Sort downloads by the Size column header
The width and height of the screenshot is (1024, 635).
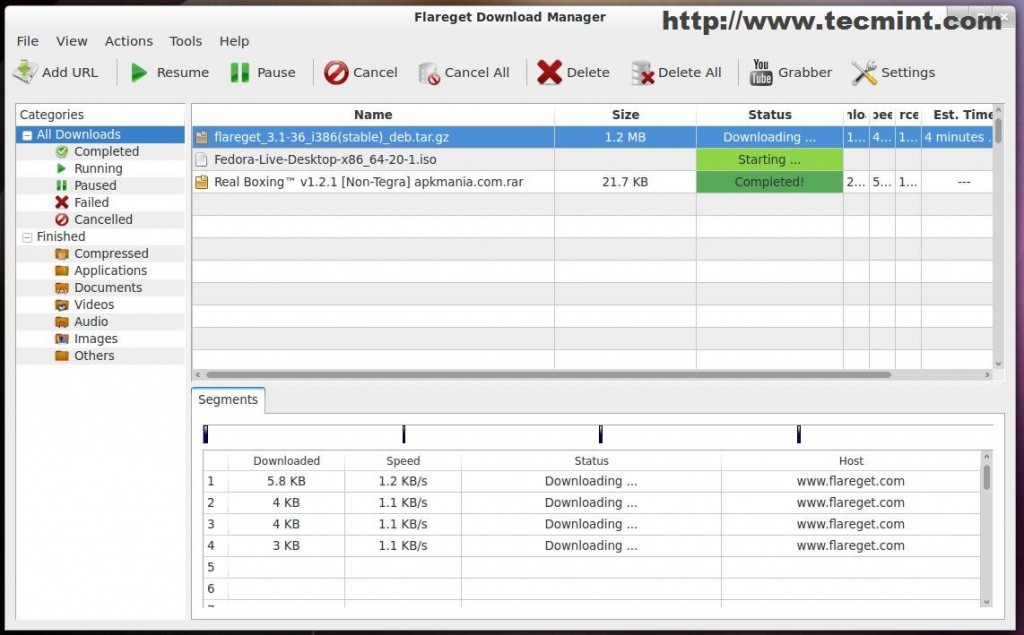pyautogui.click(x=625, y=114)
